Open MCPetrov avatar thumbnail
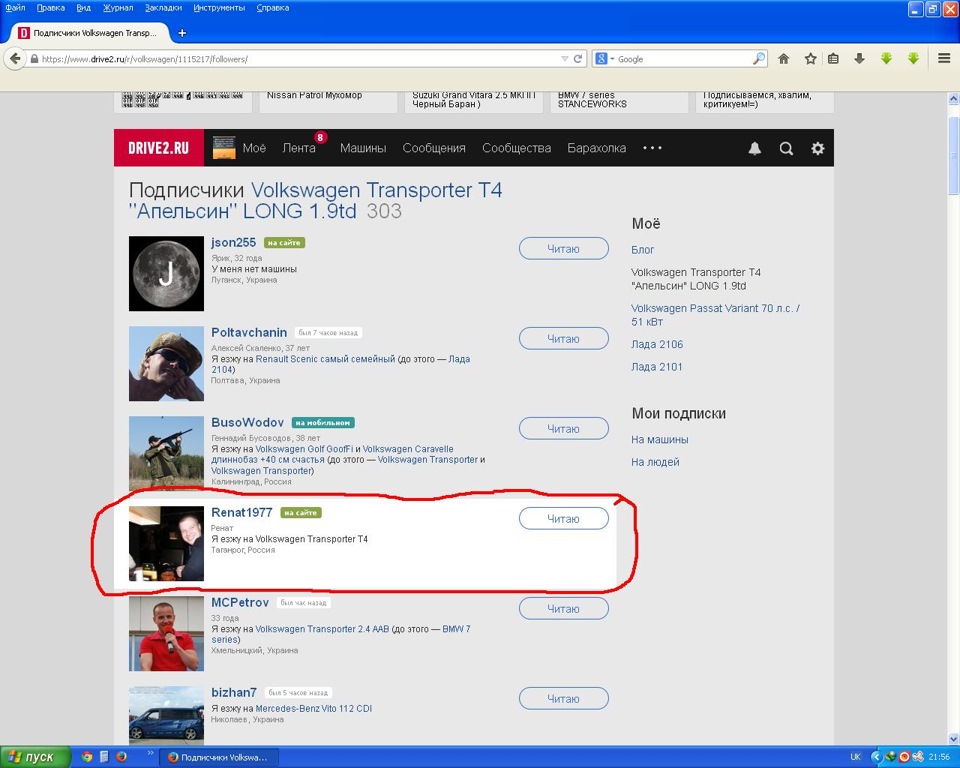 pos(167,634)
